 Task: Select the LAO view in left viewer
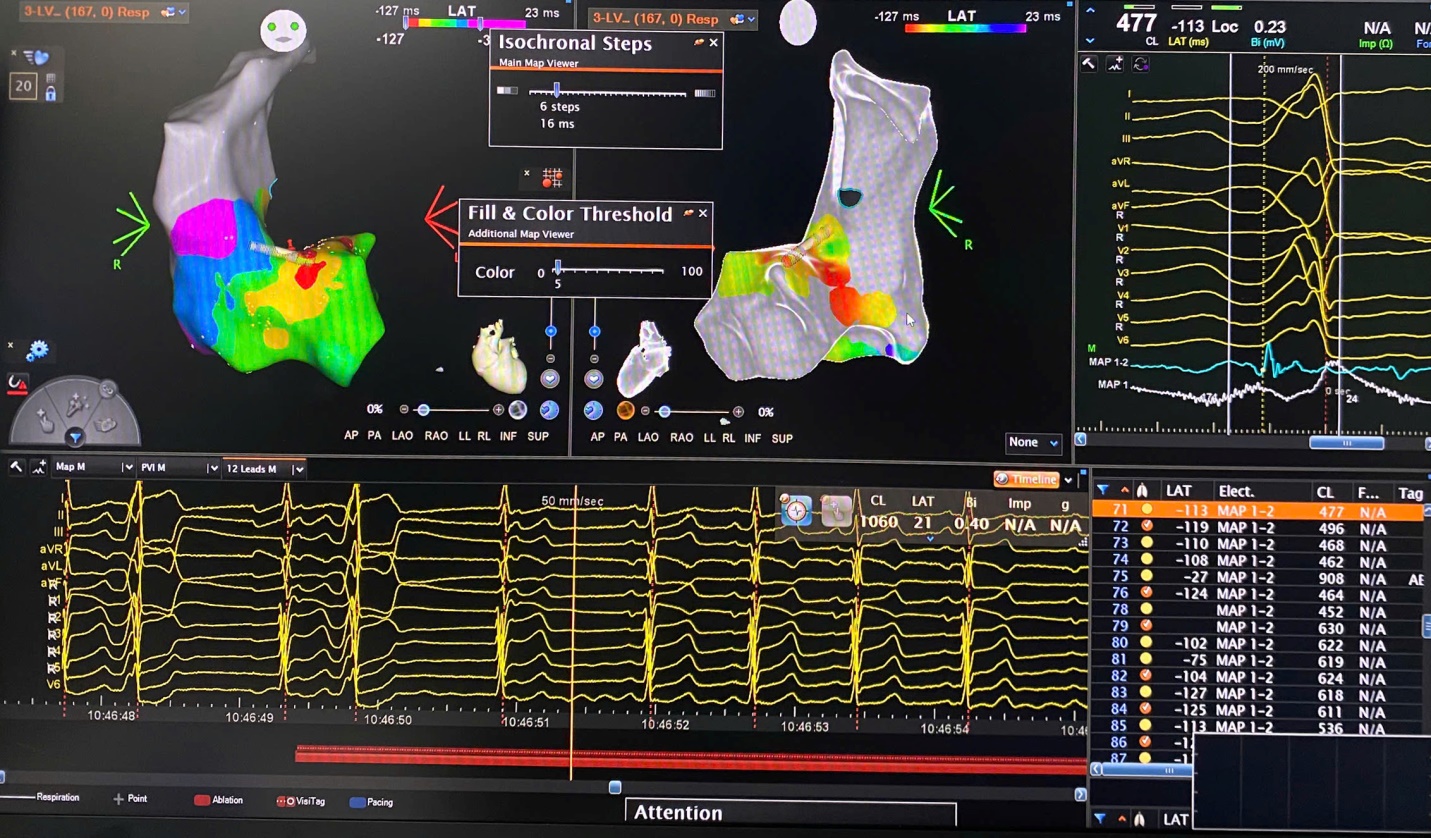[402, 436]
